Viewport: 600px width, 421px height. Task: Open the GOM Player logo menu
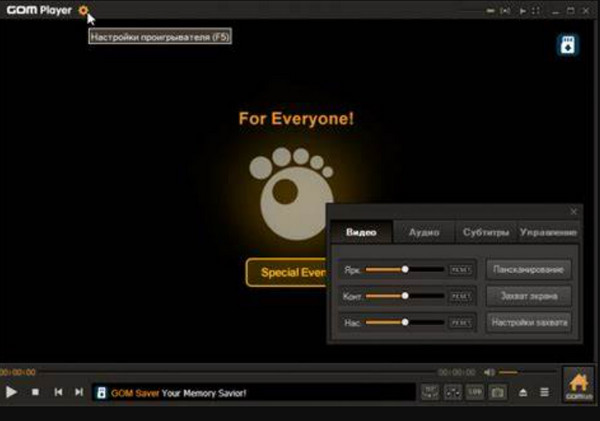[39, 10]
